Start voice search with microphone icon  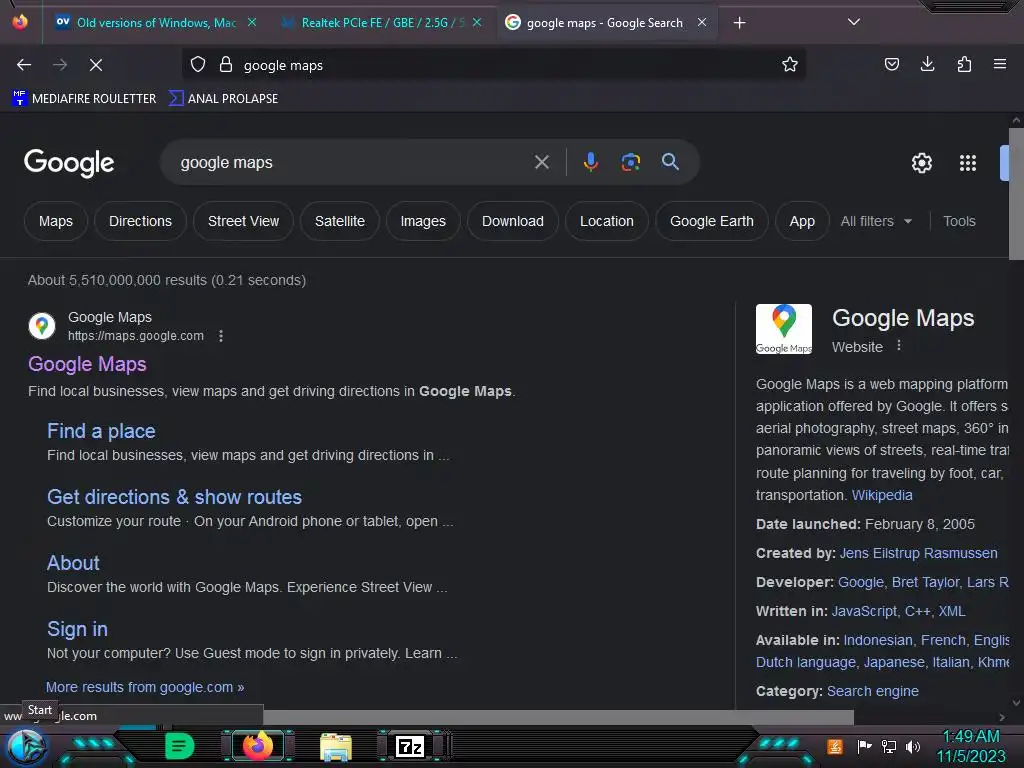point(590,162)
